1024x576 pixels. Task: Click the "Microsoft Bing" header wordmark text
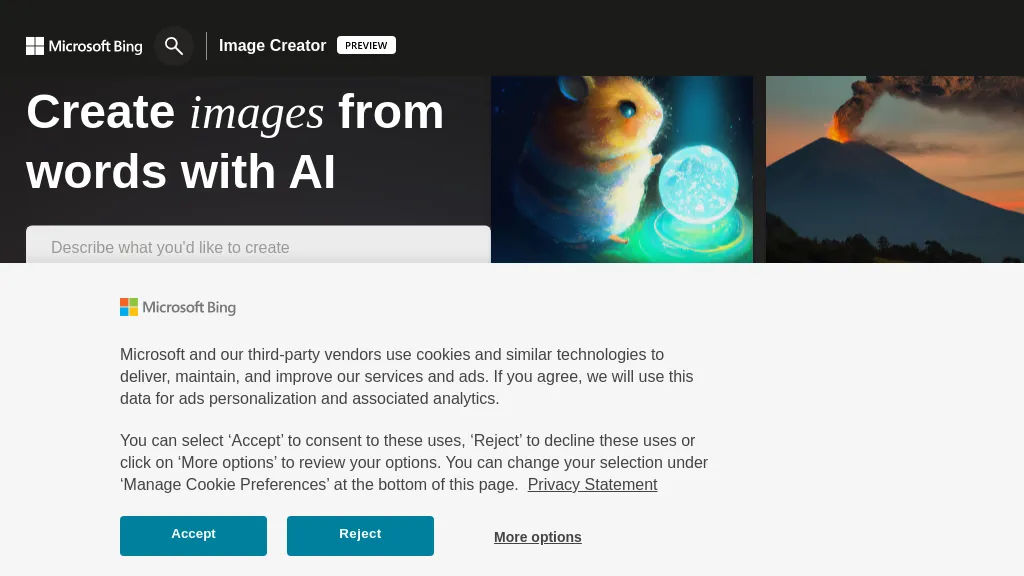[95, 46]
